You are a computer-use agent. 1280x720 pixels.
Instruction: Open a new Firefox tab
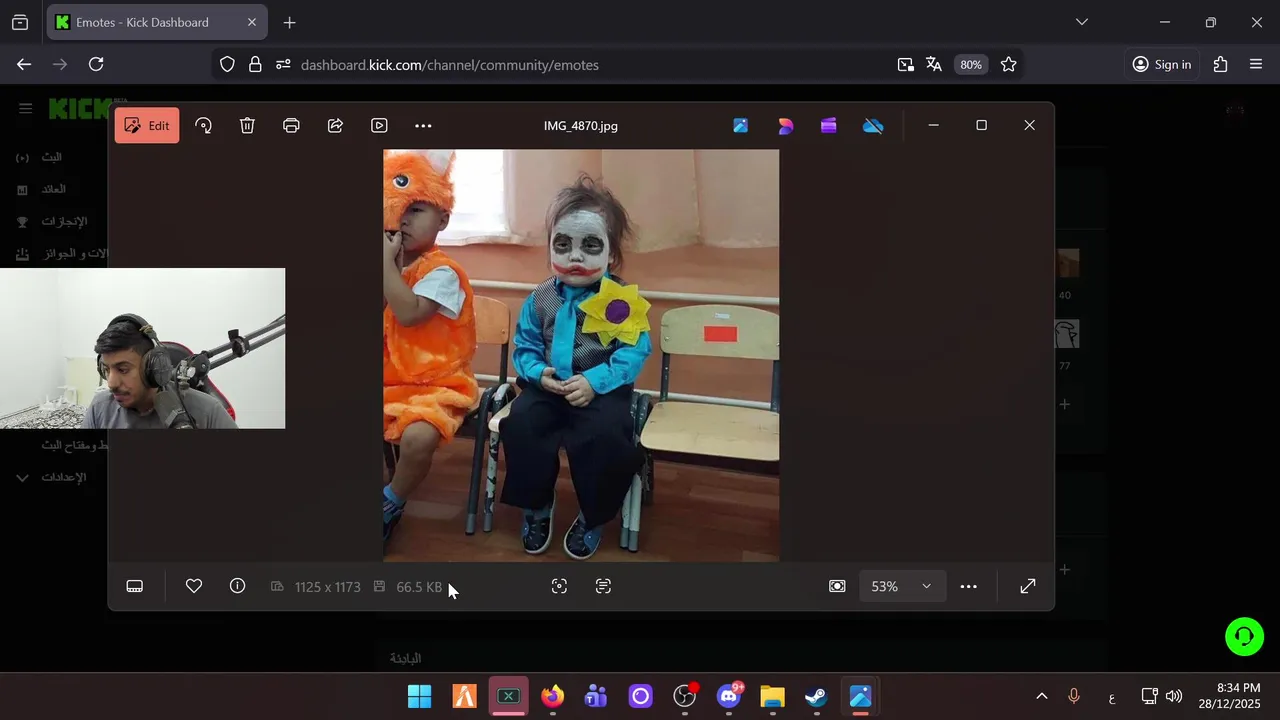click(x=289, y=22)
